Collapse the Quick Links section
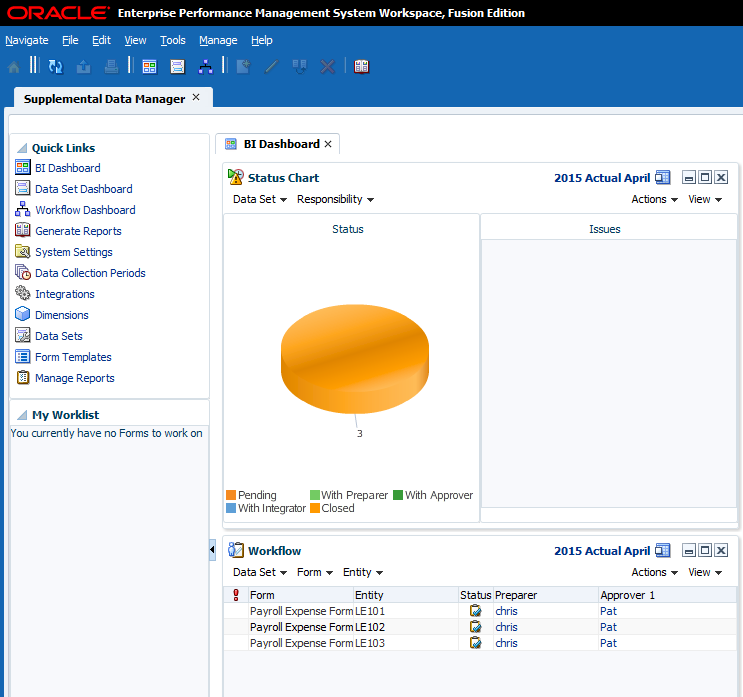The width and height of the screenshot is (743, 697). click(x=22, y=148)
